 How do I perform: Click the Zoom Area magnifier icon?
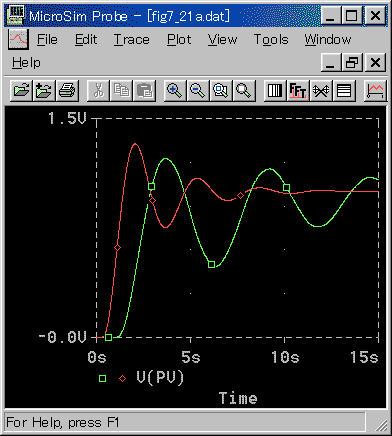coord(221,90)
